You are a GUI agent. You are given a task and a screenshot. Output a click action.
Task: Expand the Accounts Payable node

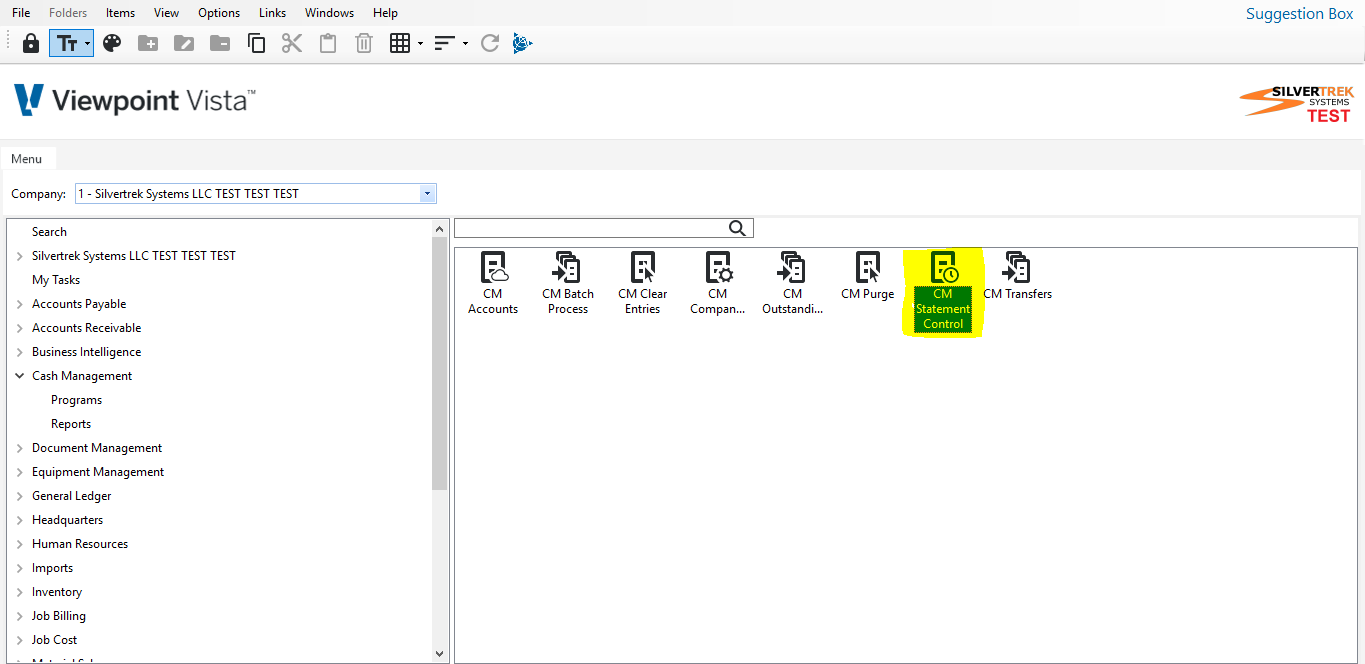click(x=20, y=304)
